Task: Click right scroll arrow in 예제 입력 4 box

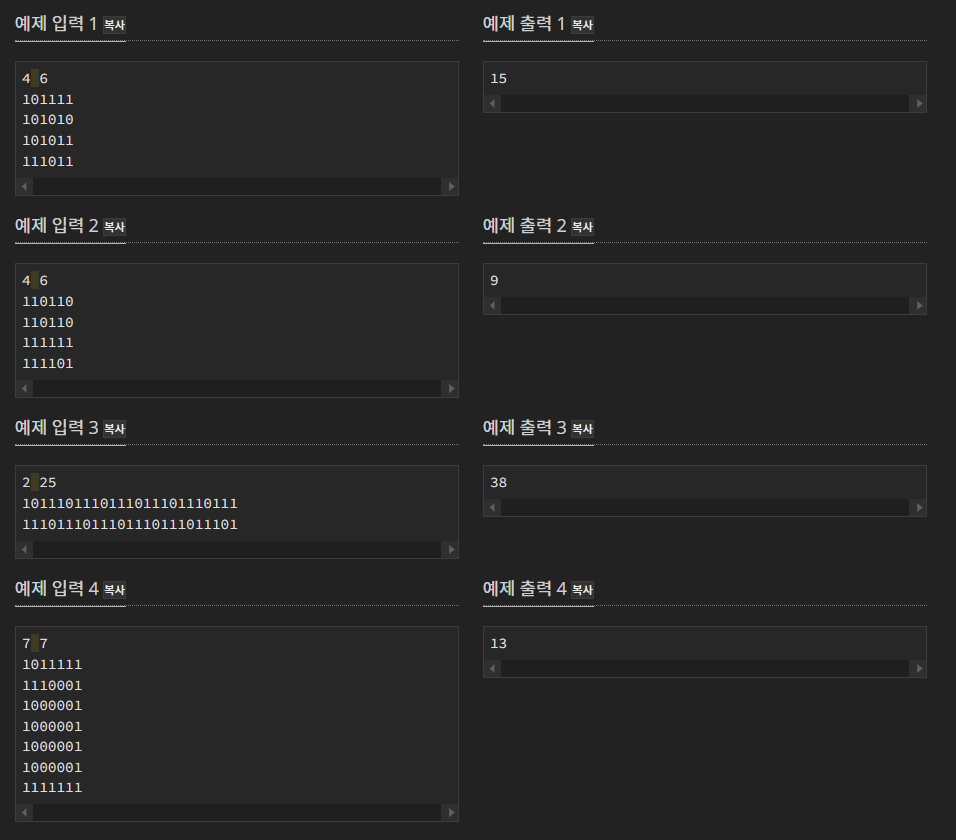Action: tap(451, 813)
